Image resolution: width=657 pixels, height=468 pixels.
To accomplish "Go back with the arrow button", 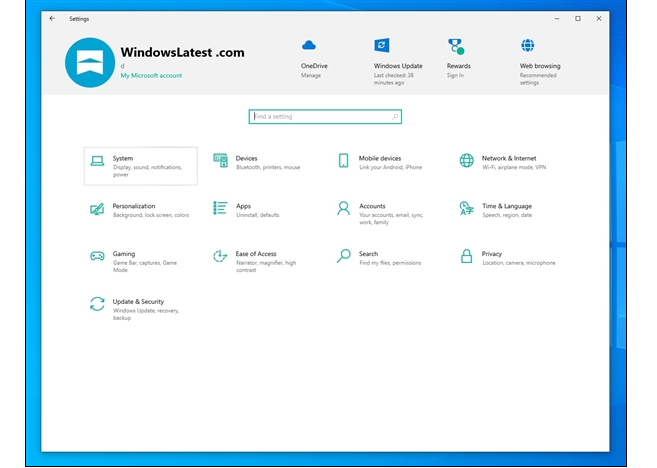I will click(x=52, y=18).
